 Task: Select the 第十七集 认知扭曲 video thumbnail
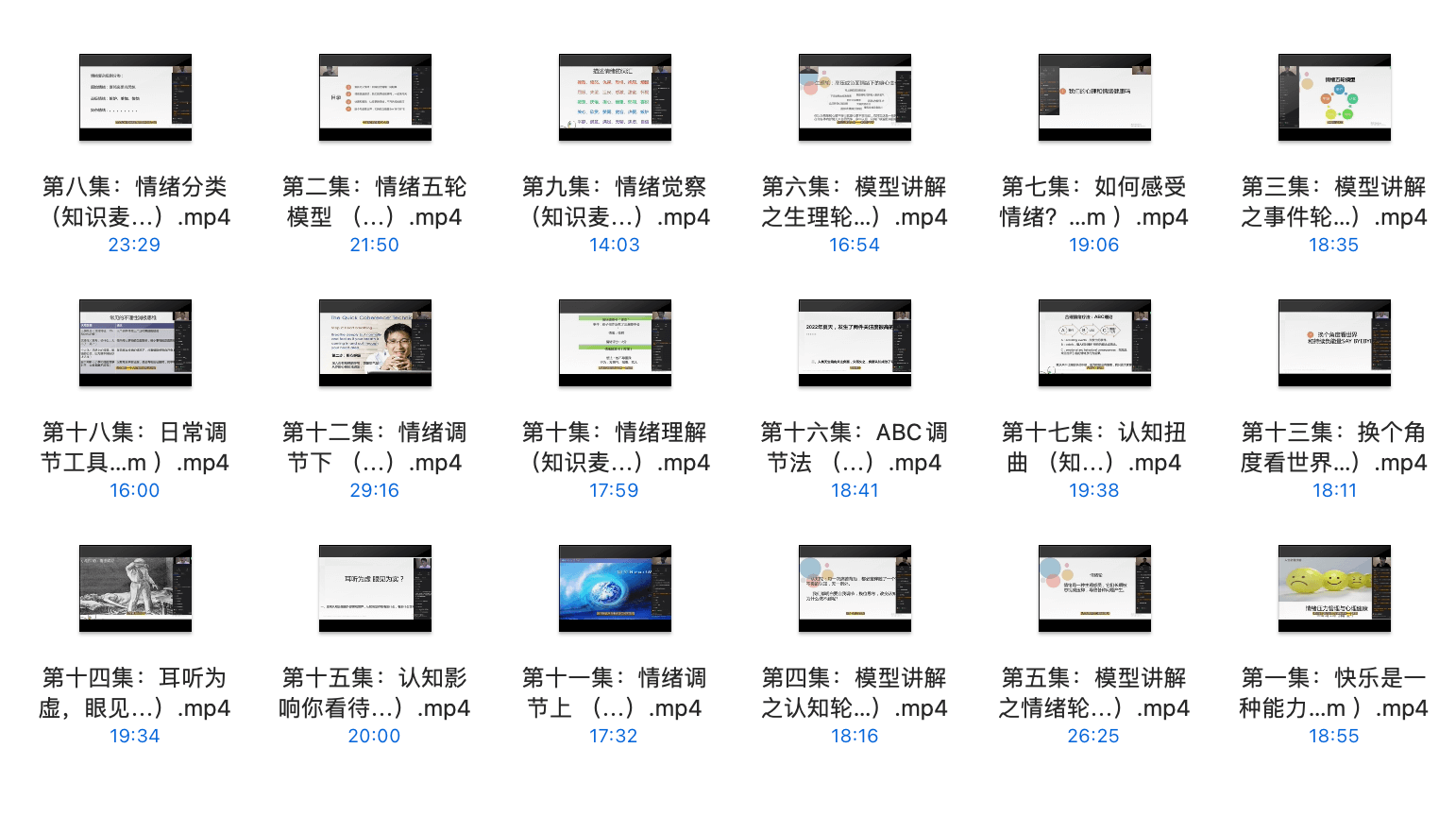point(1094,343)
